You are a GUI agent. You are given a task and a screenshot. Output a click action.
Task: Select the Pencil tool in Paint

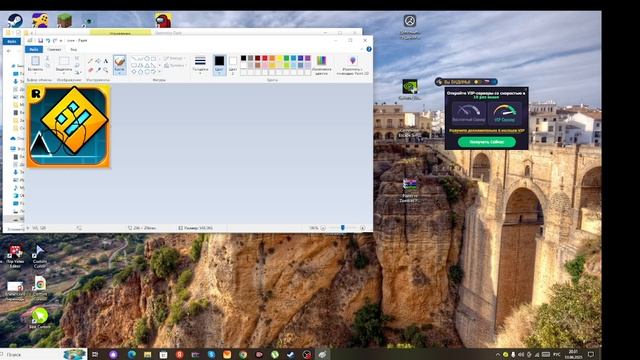[90, 61]
